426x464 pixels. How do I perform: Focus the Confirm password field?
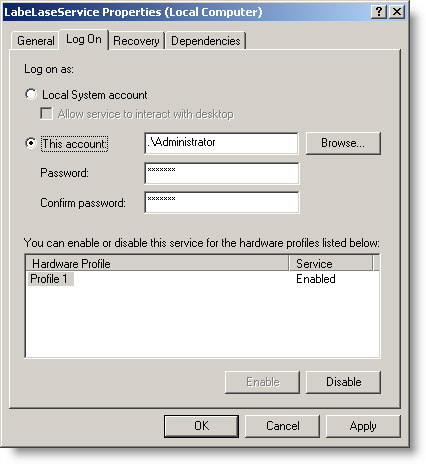[x=222, y=202]
